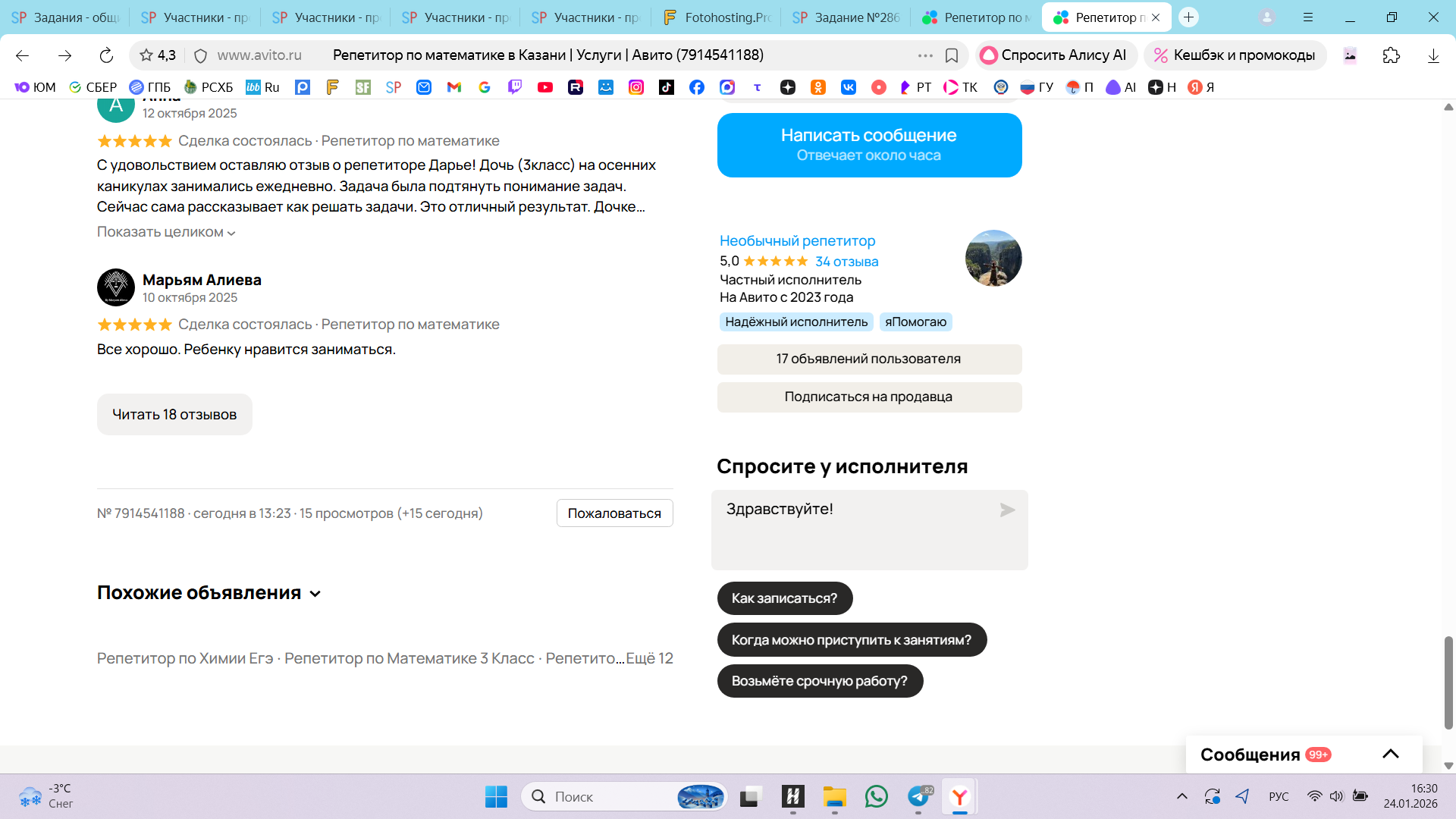Open the browser extensions puzzle icon

(1391, 55)
